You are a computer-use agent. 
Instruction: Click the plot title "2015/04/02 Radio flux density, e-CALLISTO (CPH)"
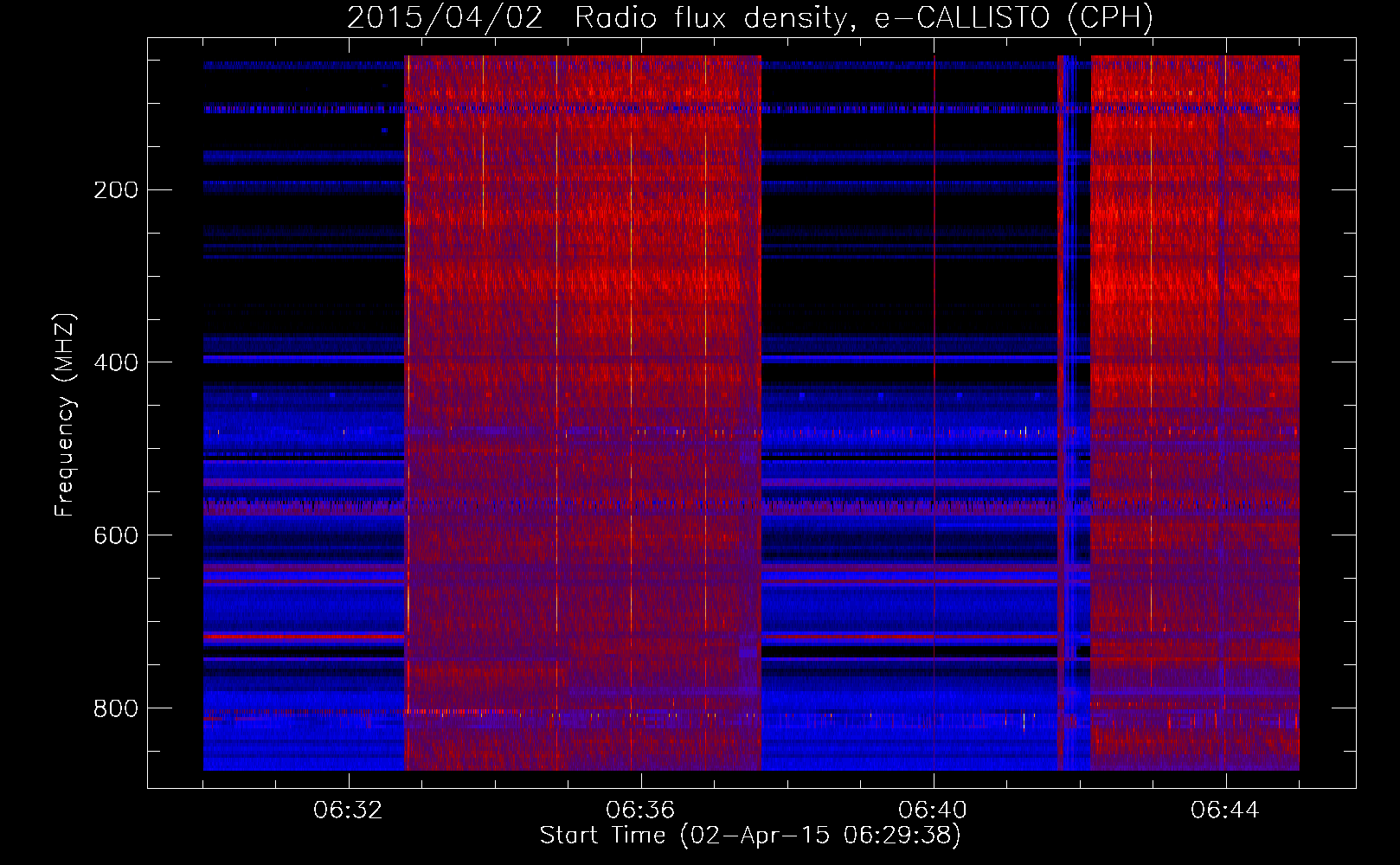pos(750,17)
